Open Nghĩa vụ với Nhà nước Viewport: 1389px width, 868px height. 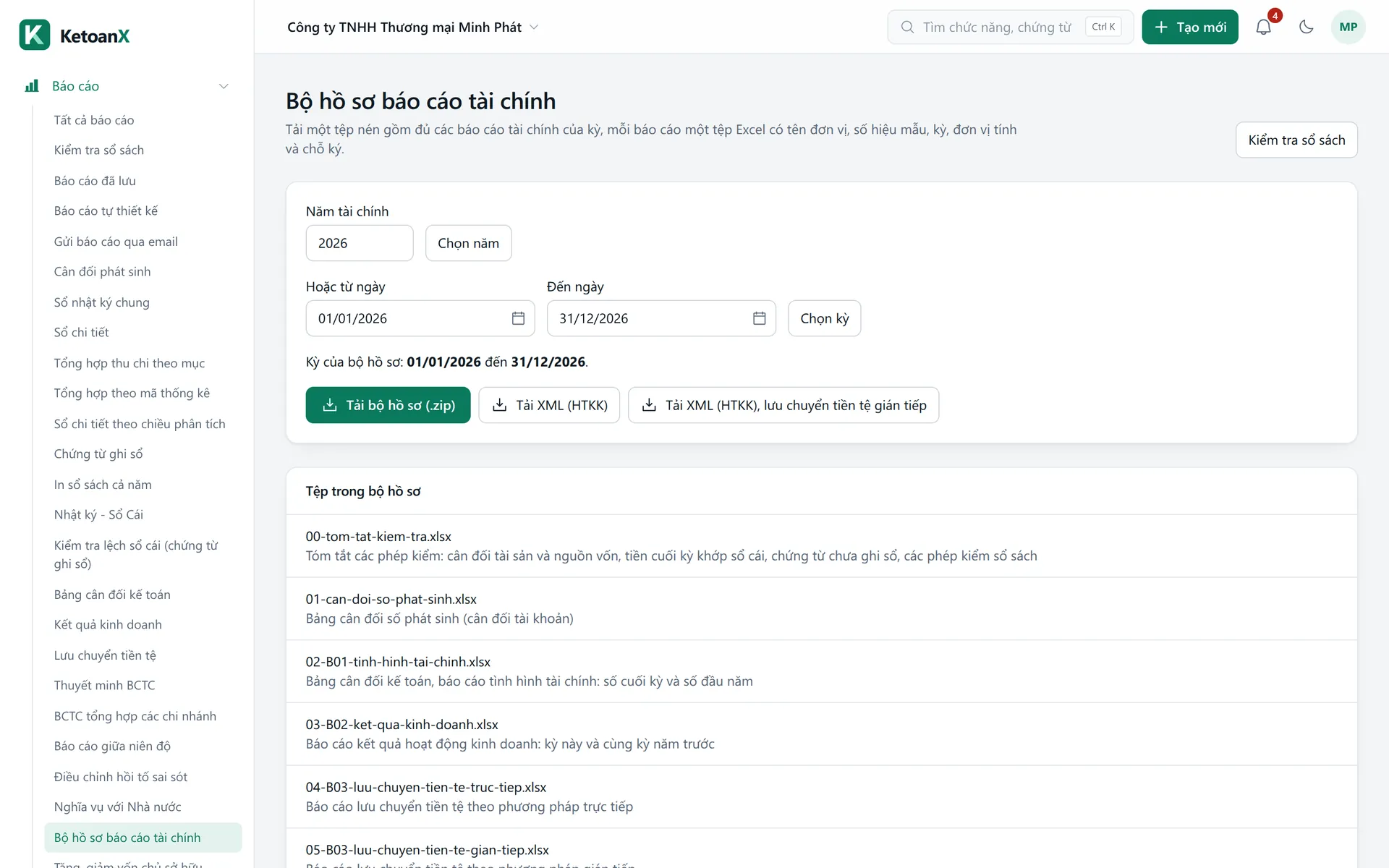point(143,807)
